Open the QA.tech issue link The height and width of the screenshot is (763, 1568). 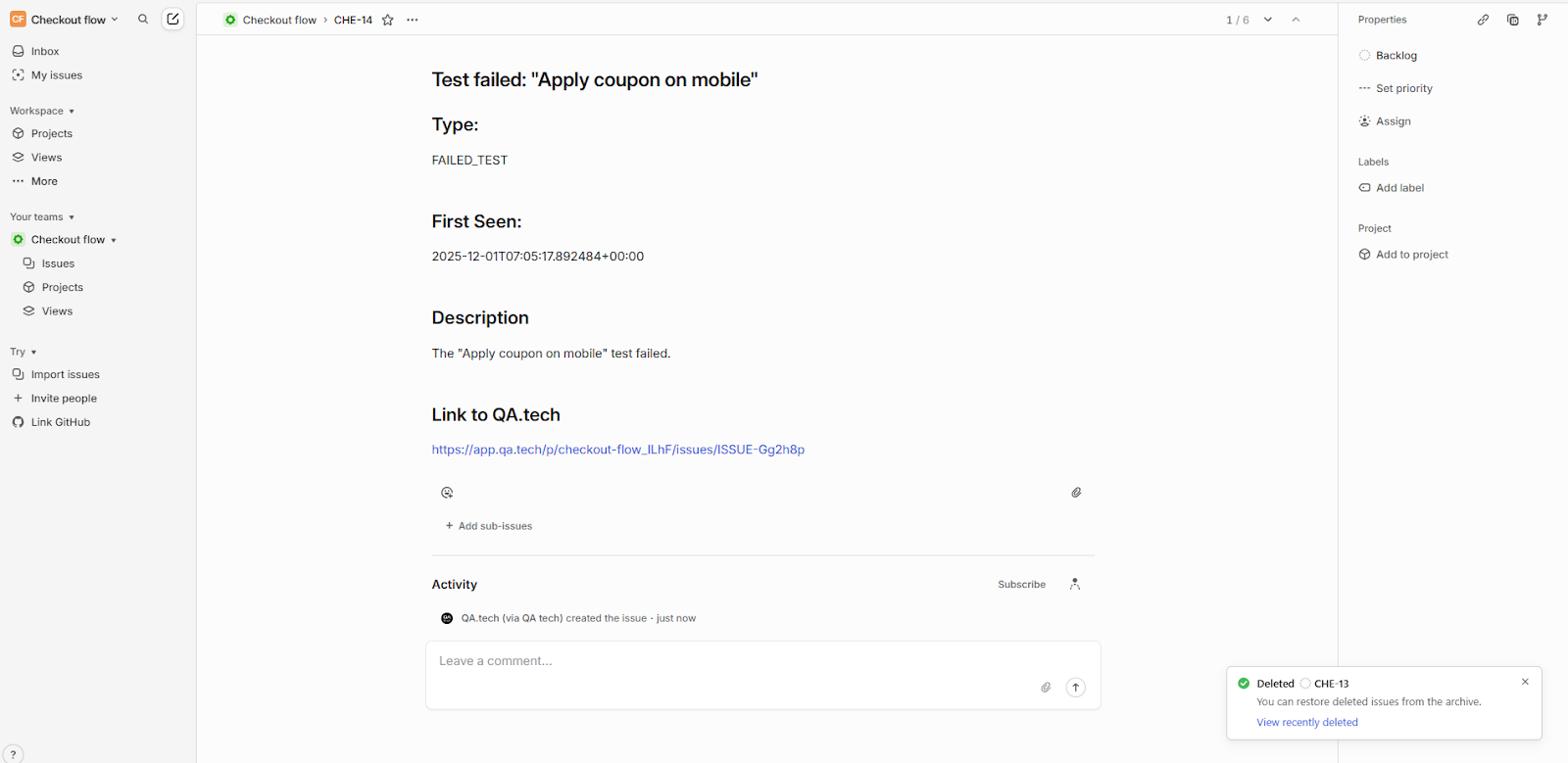tap(617, 450)
